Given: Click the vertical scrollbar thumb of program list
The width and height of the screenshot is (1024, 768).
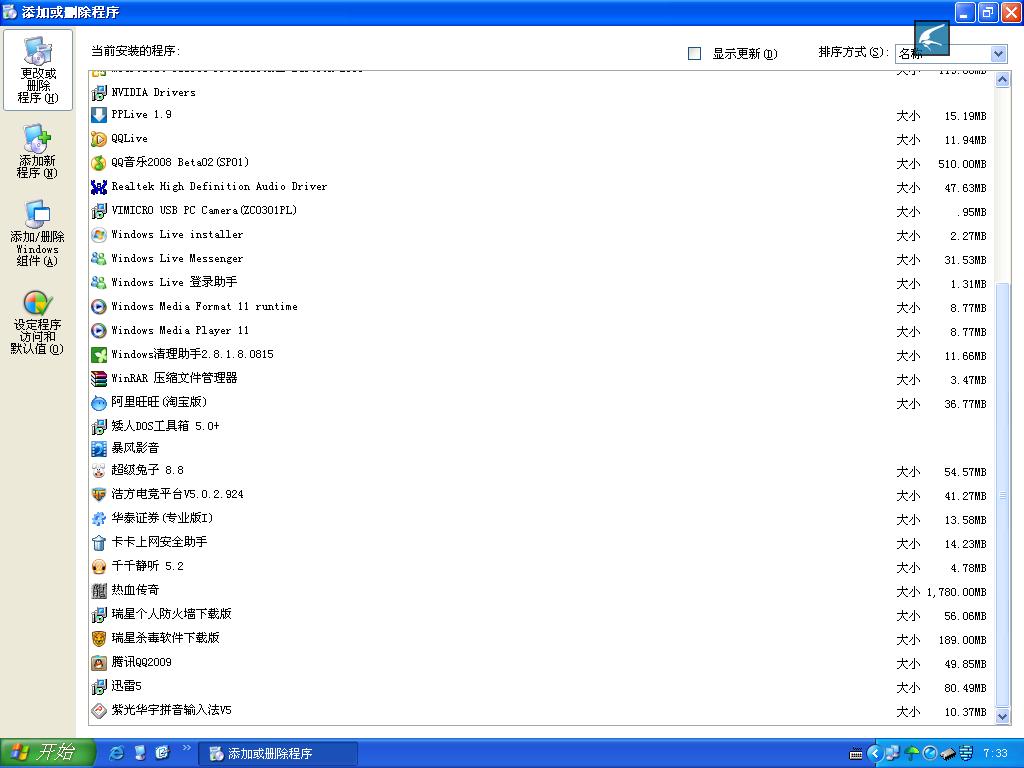Looking at the screenshot, I should point(1002,495).
